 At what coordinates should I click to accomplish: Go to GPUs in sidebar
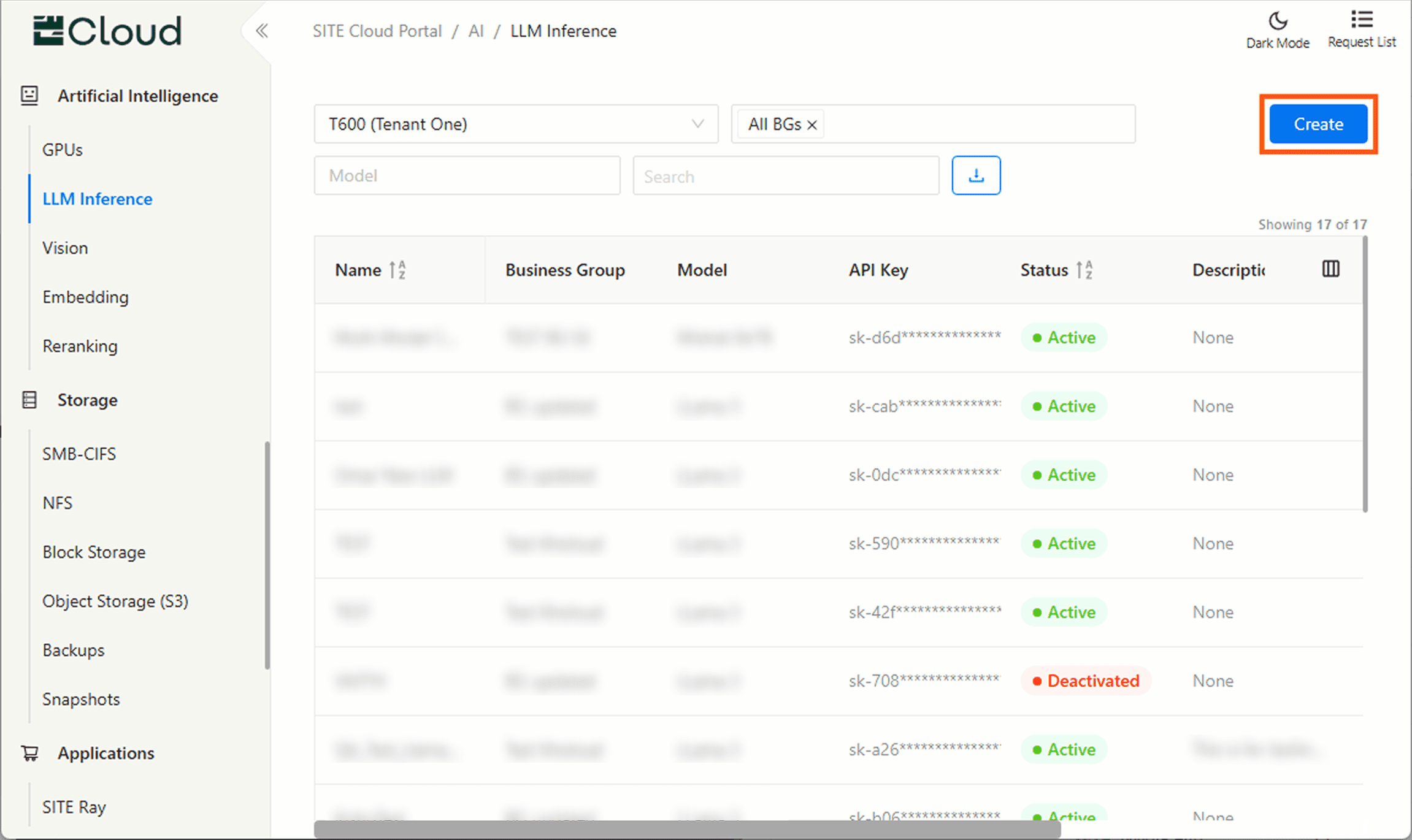click(63, 150)
